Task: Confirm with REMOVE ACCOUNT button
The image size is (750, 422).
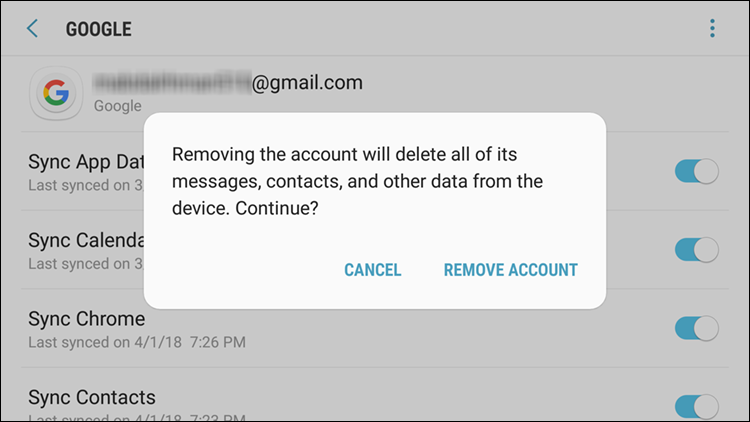Action: (x=510, y=270)
